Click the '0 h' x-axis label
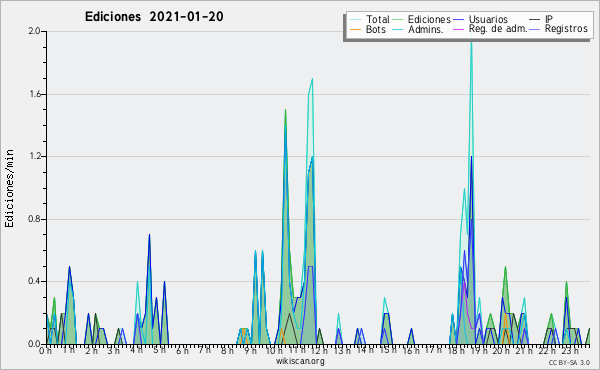 coord(45,351)
